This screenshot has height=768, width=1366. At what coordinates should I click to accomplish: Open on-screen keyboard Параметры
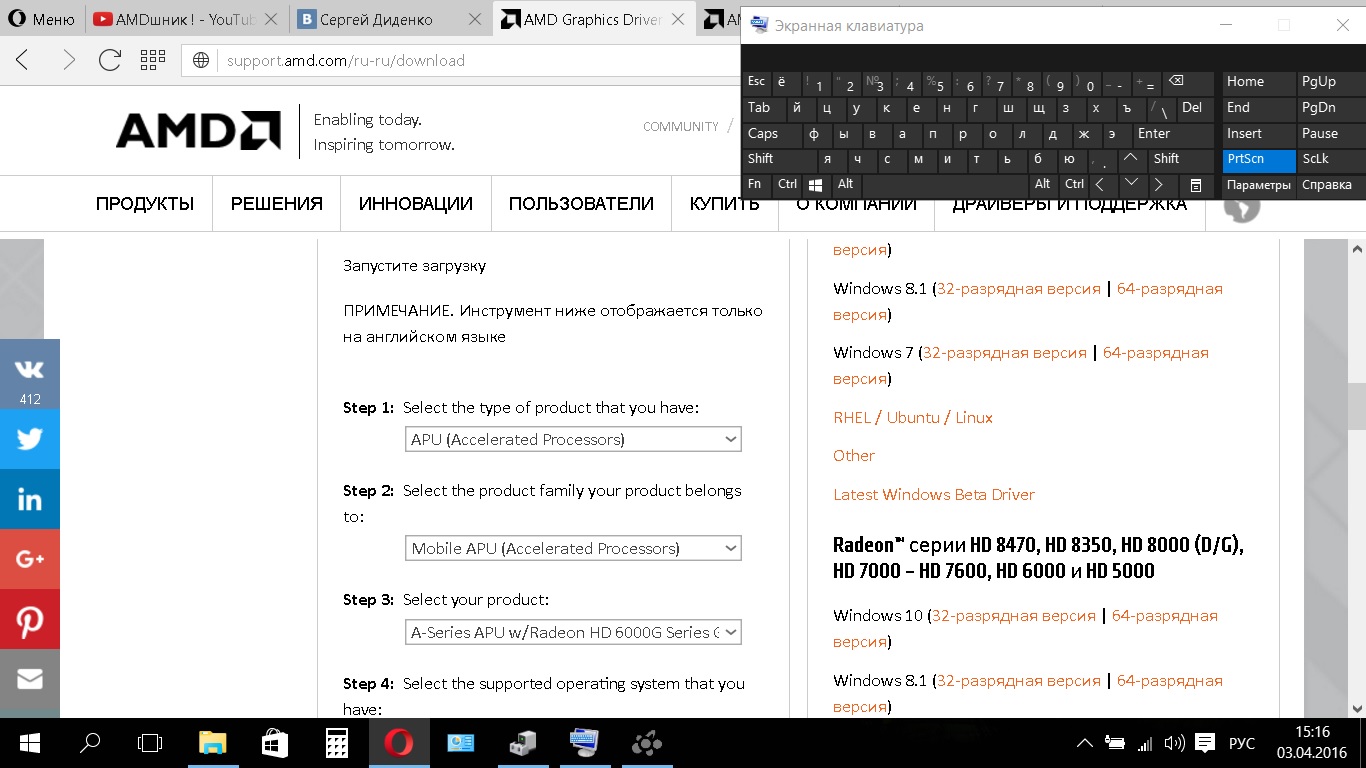1258,185
